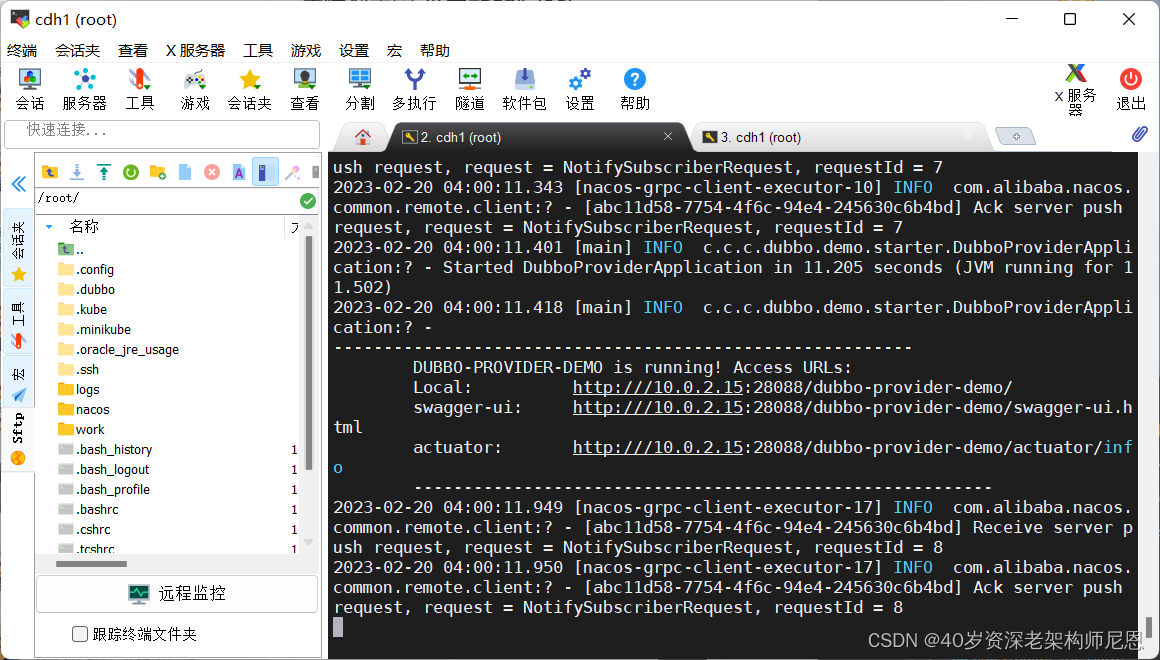Image resolution: width=1160 pixels, height=660 pixels.
Task: Refresh the SFTP folder with green icon
Action: [x=131, y=172]
